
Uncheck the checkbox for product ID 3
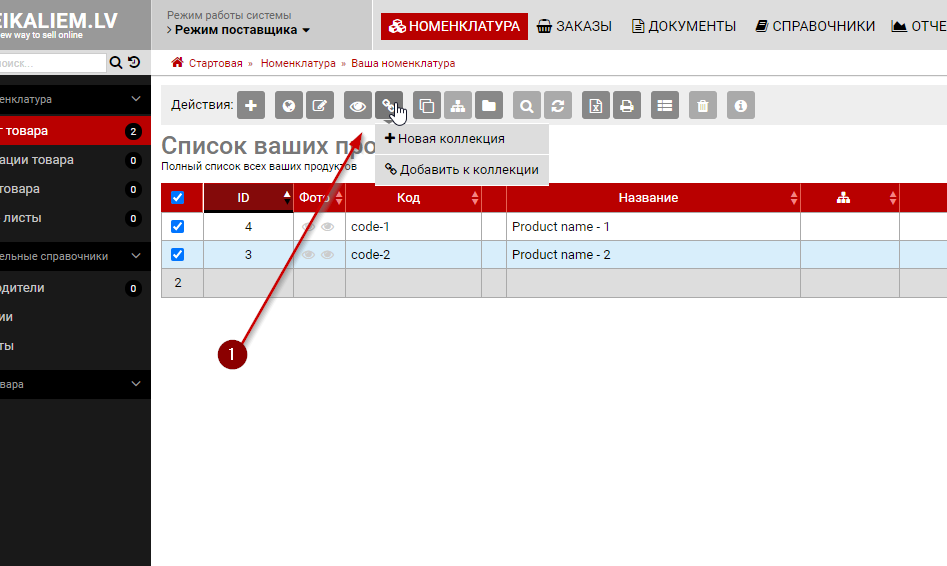click(178, 255)
